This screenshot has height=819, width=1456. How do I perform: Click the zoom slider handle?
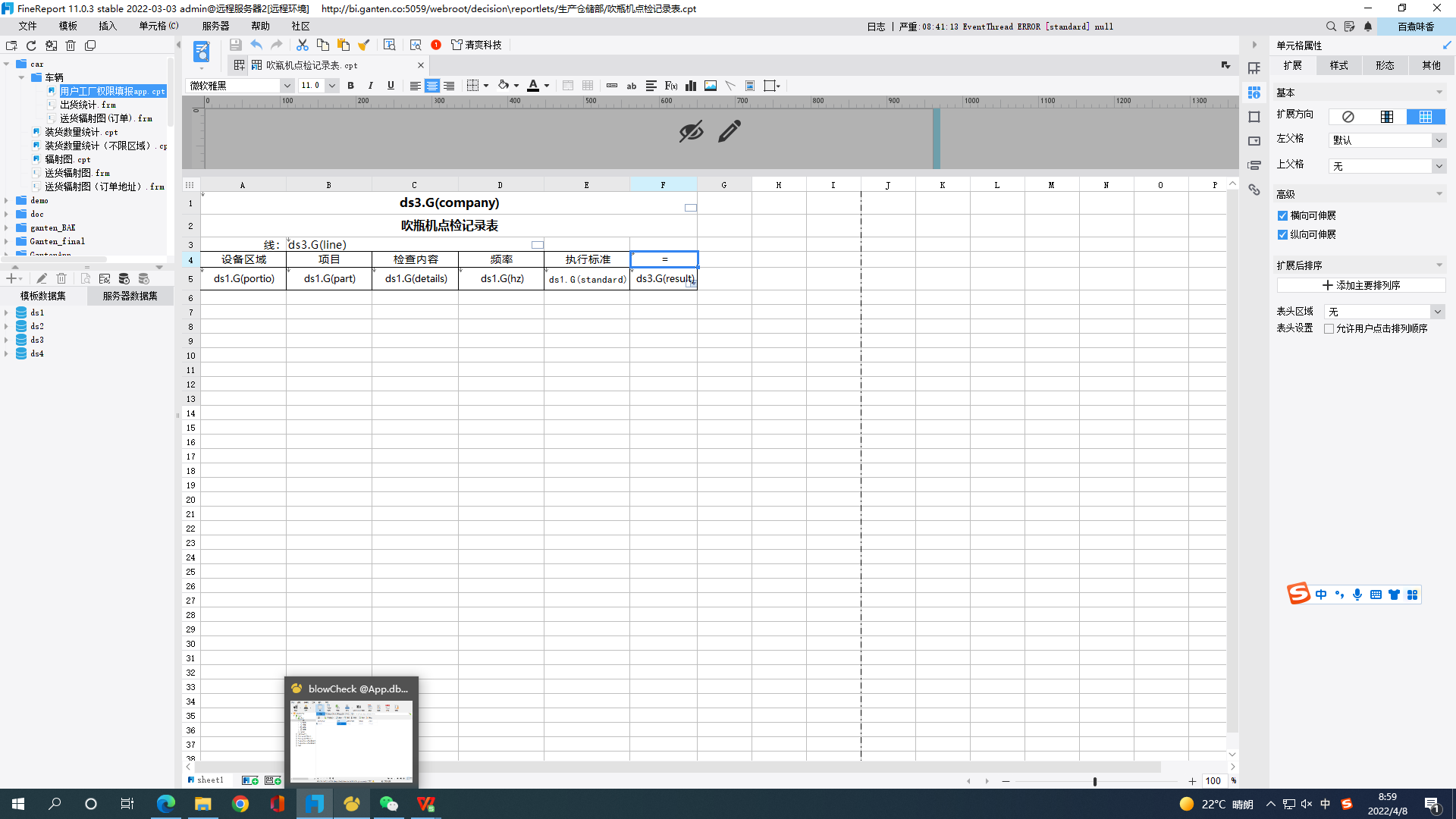(1095, 781)
